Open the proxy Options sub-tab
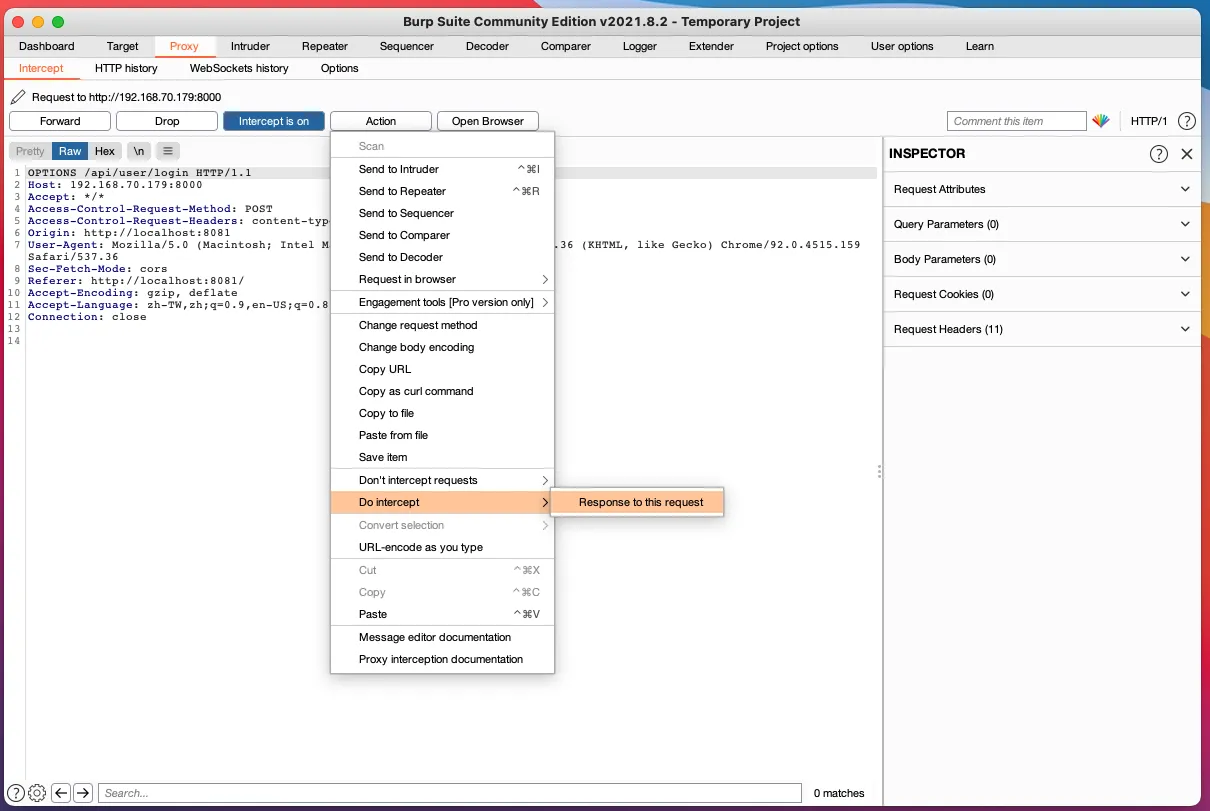The image size is (1210, 811). pyautogui.click(x=340, y=68)
